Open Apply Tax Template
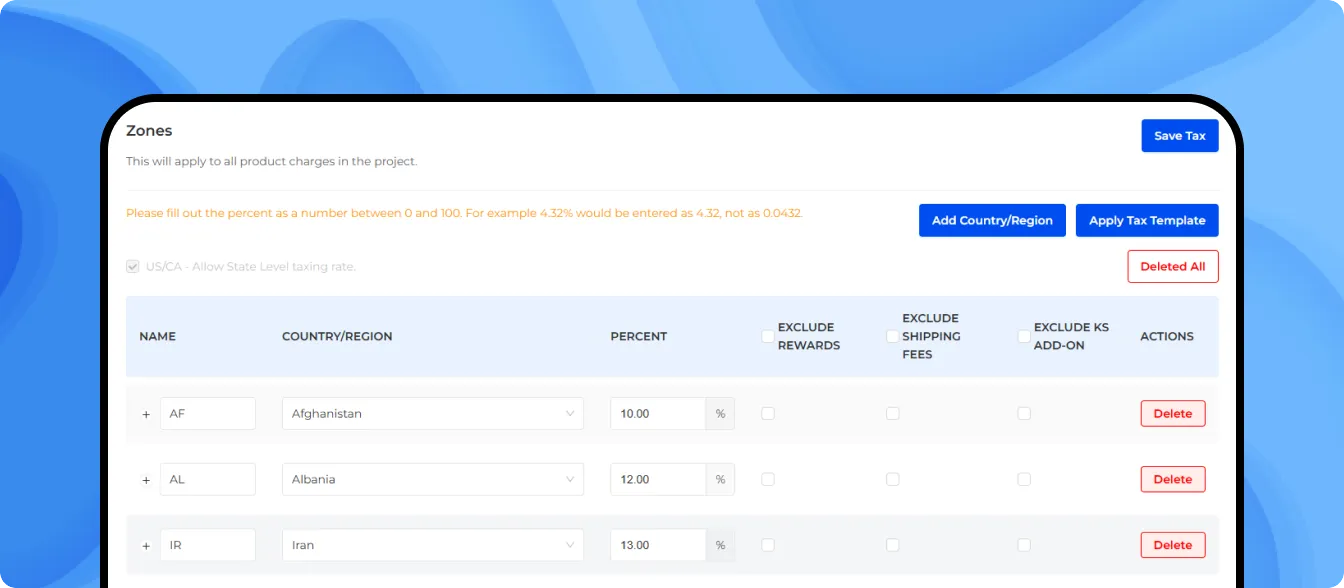Image resolution: width=1344 pixels, height=588 pixels. tap(1147, 220)
